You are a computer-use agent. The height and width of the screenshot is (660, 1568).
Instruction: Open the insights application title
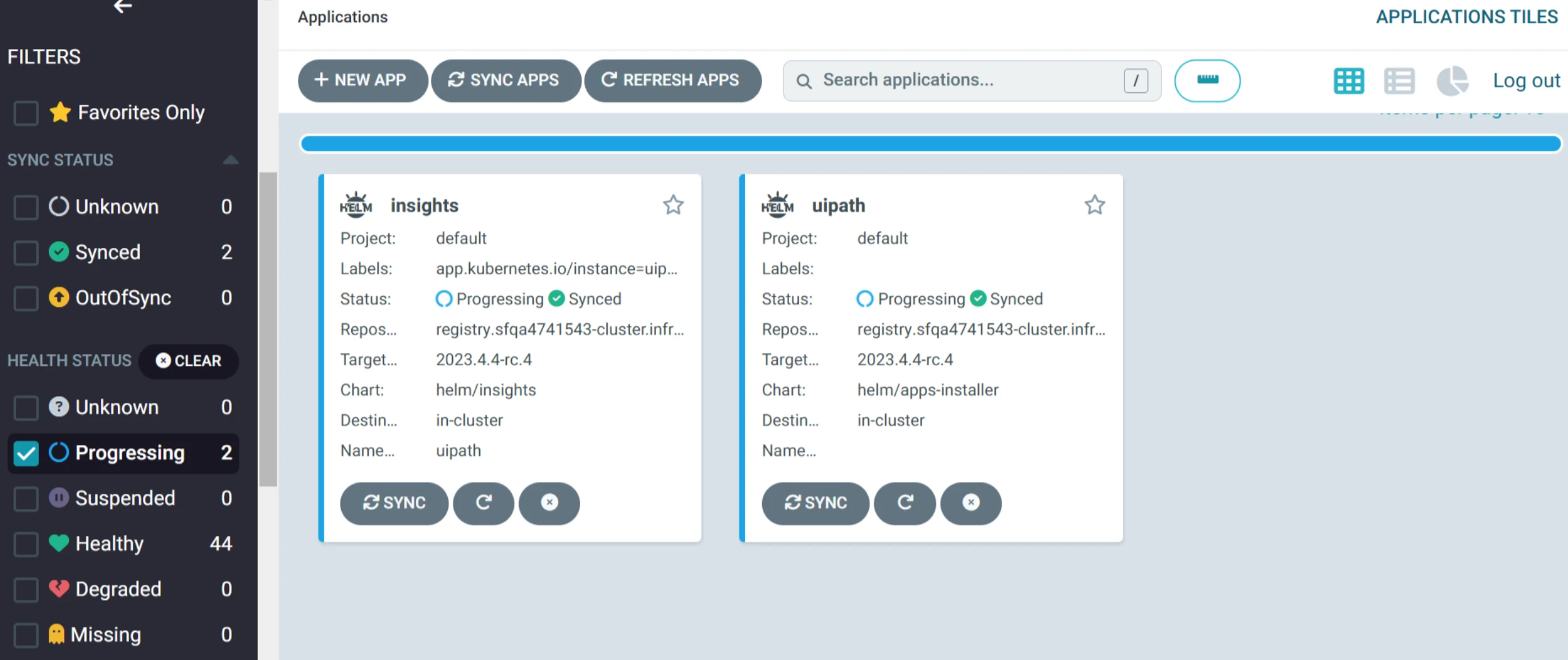424,205
